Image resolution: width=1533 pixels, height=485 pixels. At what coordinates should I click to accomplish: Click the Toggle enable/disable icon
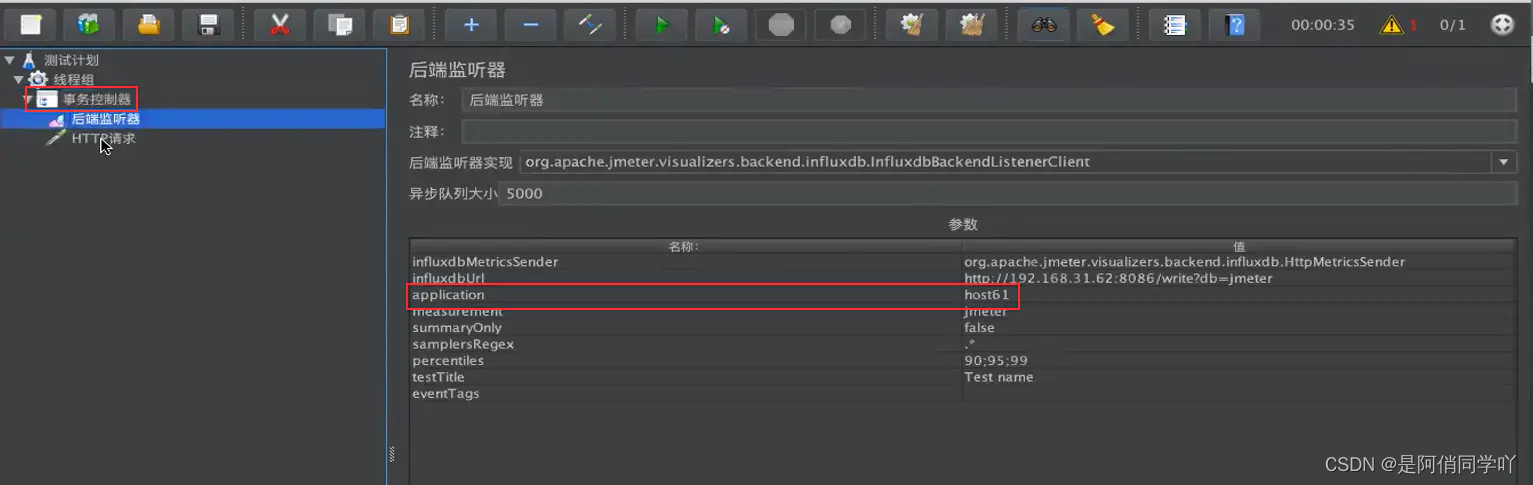(x=590, y=24)
